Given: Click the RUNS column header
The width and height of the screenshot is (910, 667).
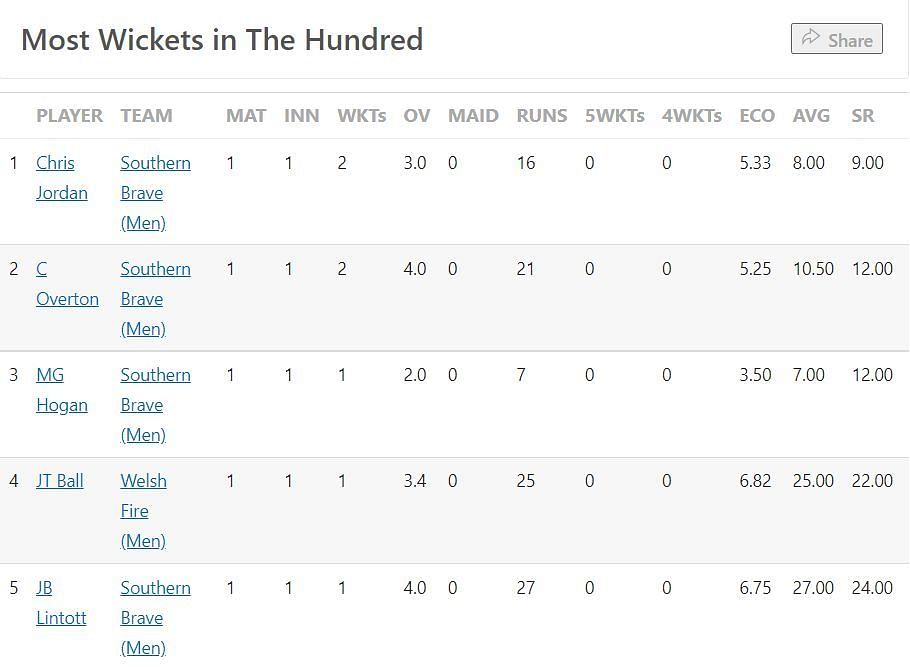Looking at the screenshot, I should pos(541,116).
